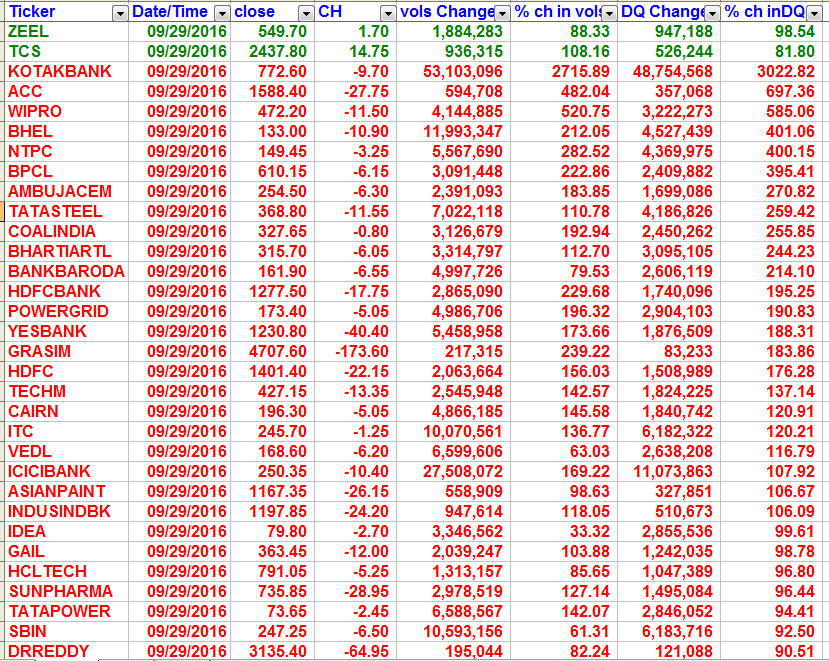Click the DQ Change column header label
The image size is (829, 661).
point(660,12)
